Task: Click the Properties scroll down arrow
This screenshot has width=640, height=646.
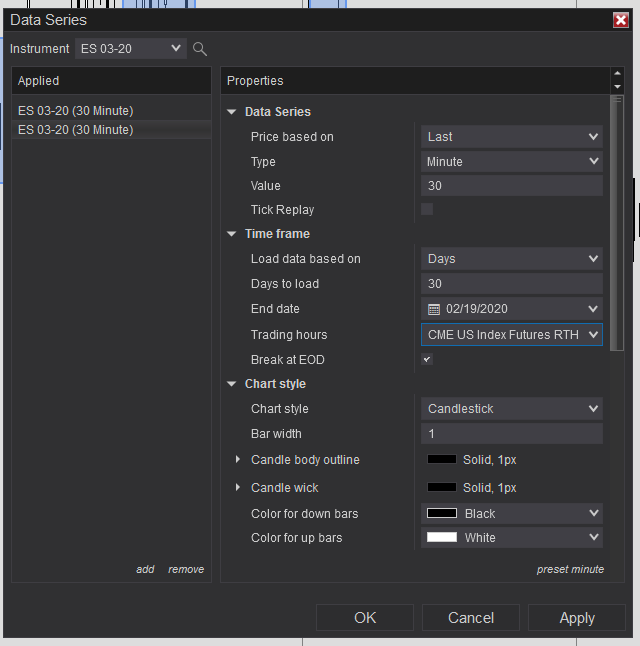Action: tap(617, 87)
